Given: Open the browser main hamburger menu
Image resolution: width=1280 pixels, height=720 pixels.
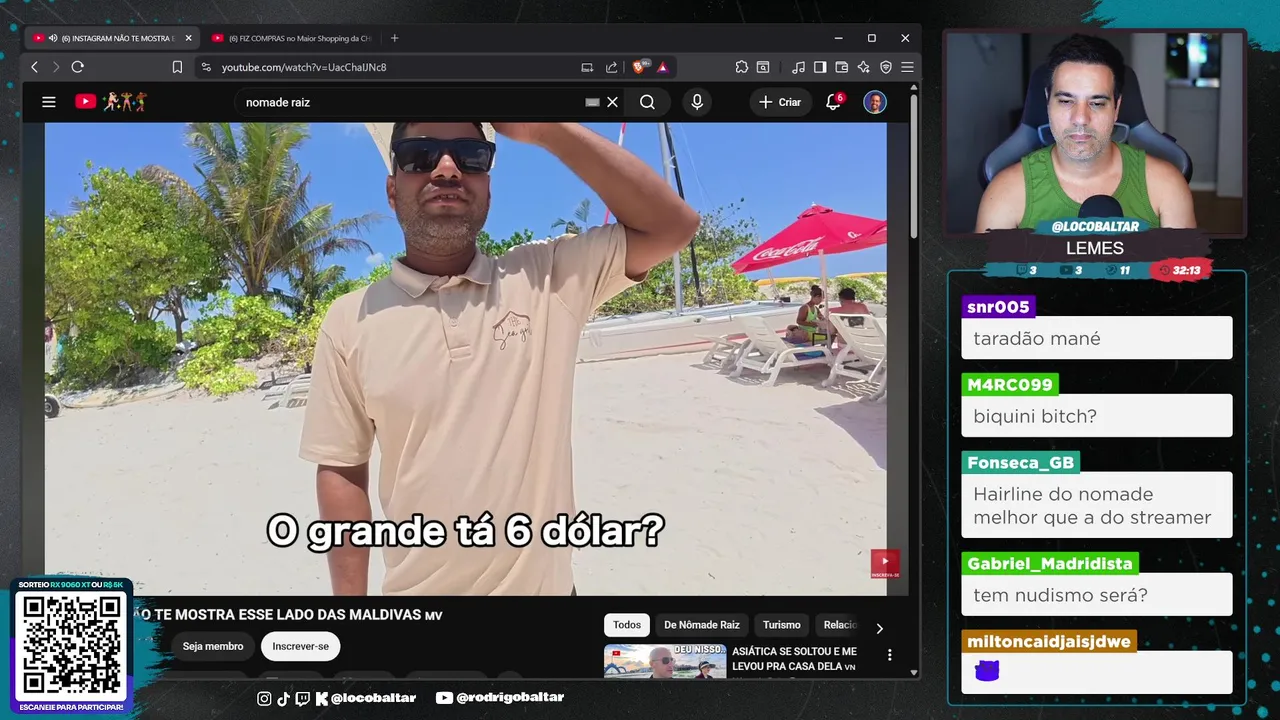Looking at the screenshot, I should pyautogui.click(x=907, y=67).
